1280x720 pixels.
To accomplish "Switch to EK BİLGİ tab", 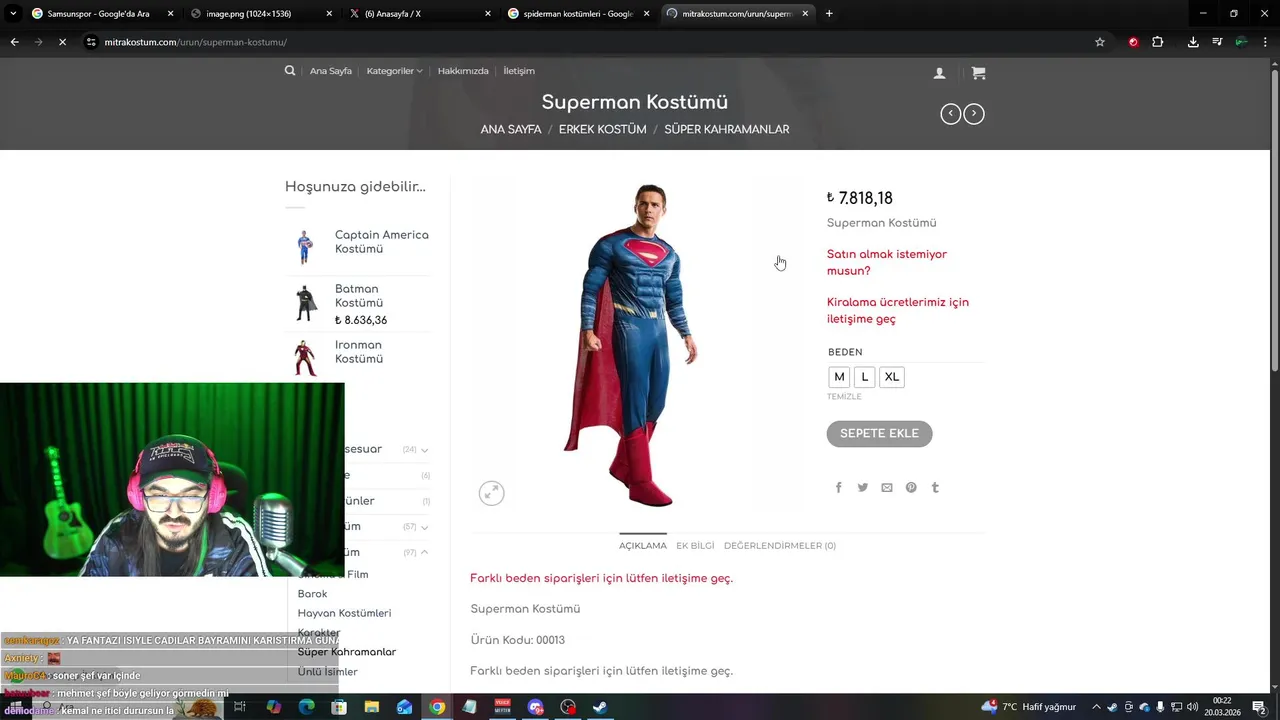I will point(695,546).
